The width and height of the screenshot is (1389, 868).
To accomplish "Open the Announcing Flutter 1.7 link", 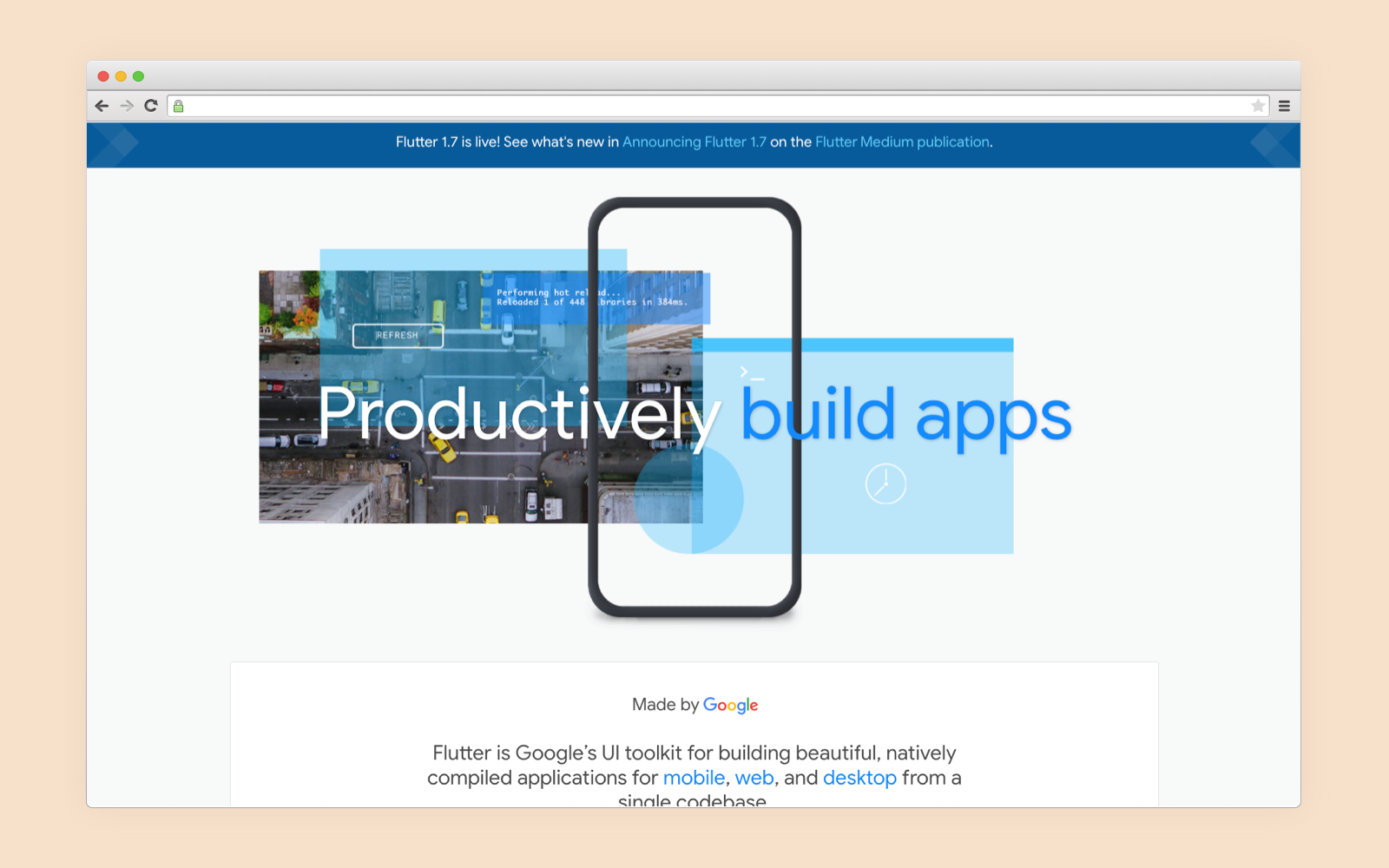I will pyautogui.click(x=694, y=141).
